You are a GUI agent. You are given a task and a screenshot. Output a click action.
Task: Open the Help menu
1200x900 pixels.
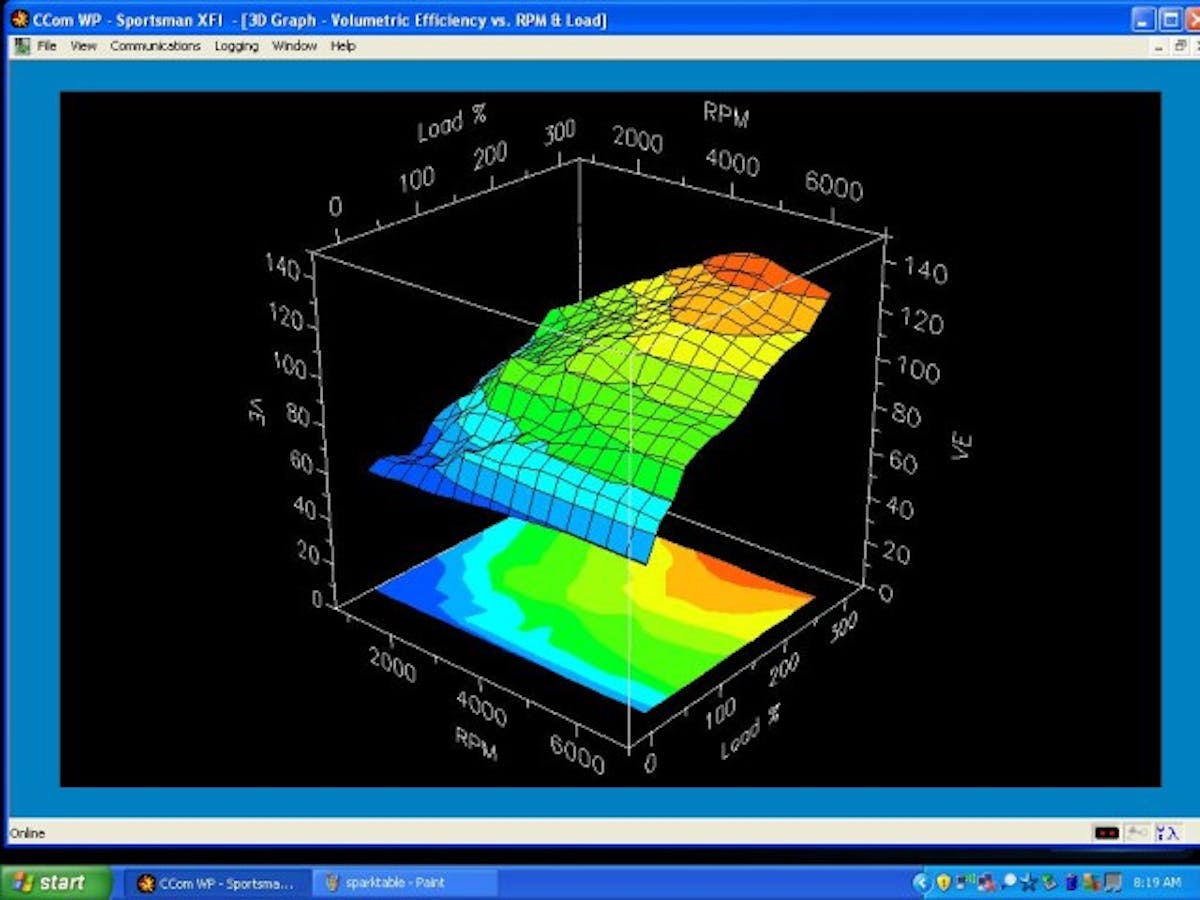point(343,45)
